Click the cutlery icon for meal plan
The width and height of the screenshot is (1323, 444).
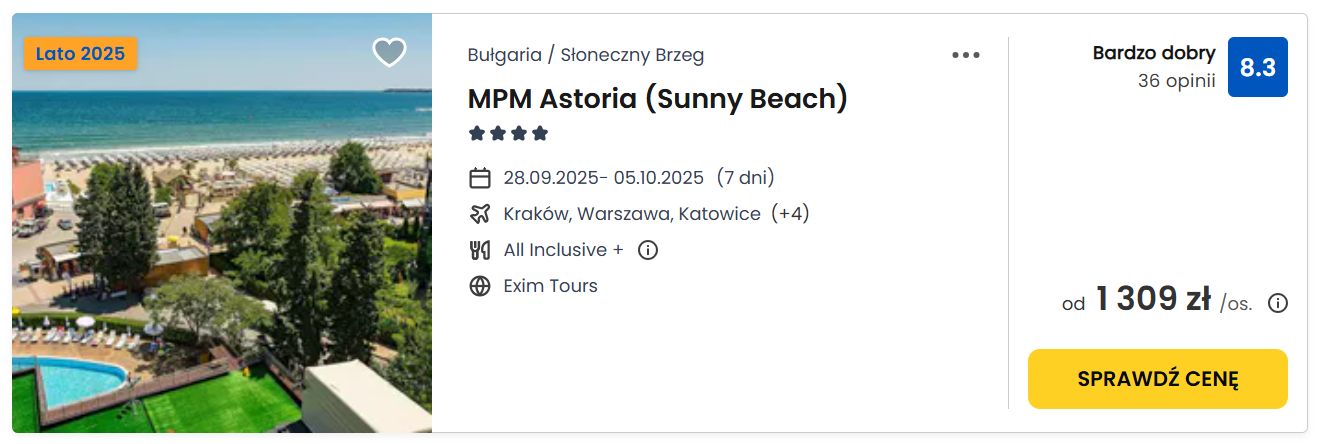coord(480,250)
